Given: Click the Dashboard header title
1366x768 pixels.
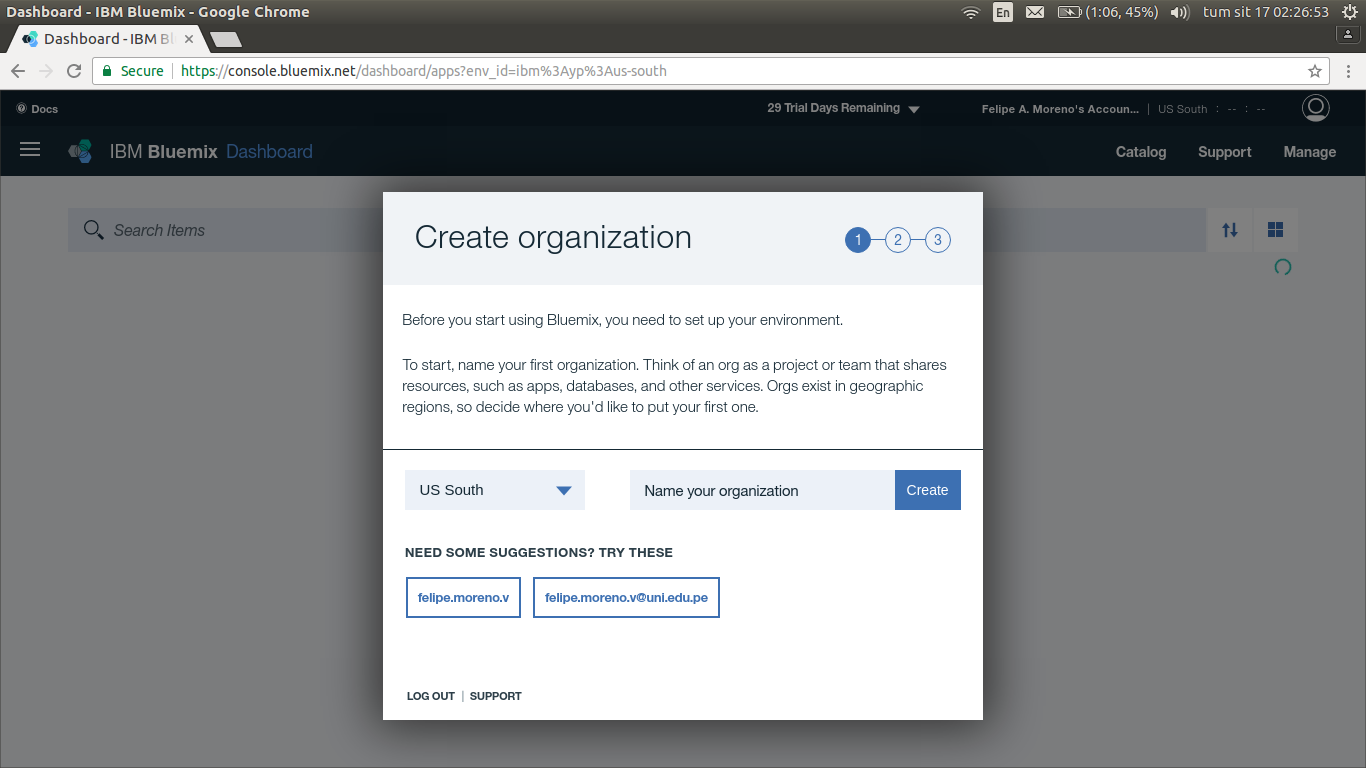Looking at the screenshot, I should (269, 152).
